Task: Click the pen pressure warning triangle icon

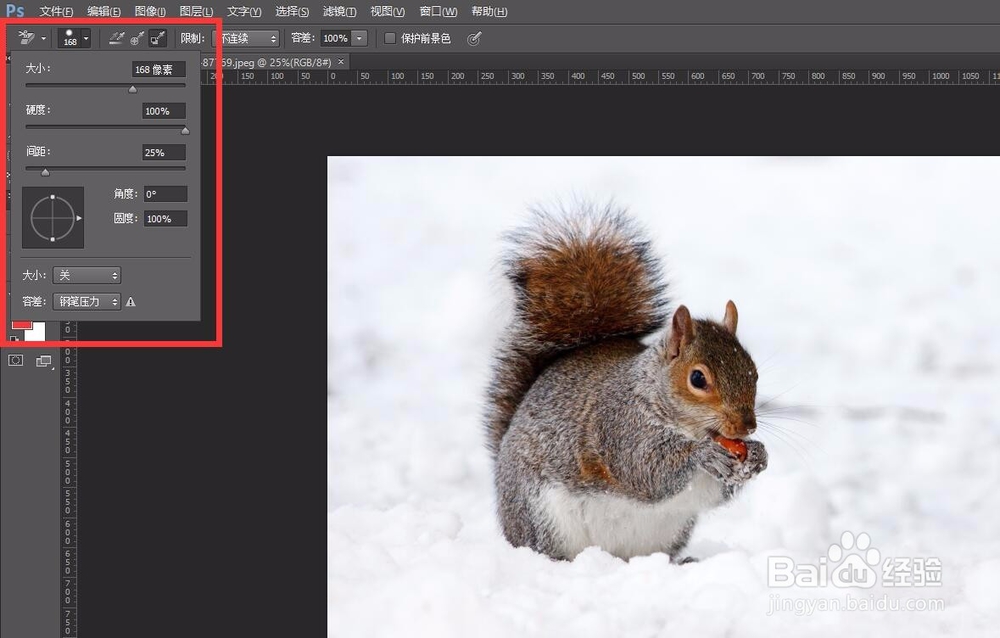Action: point(131,302)
